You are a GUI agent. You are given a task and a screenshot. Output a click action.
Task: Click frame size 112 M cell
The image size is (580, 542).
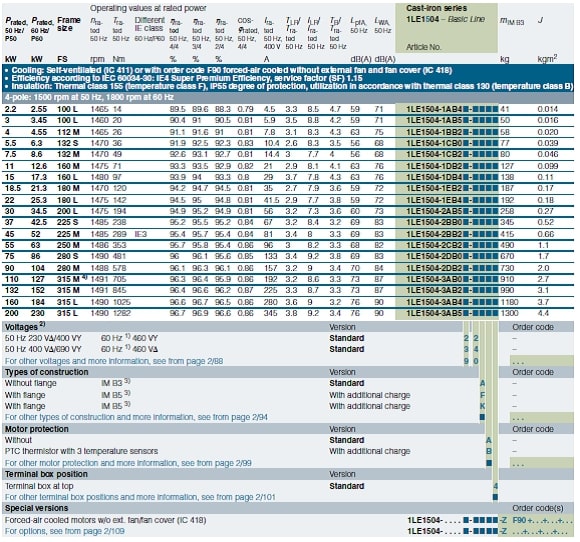(68, 132)
